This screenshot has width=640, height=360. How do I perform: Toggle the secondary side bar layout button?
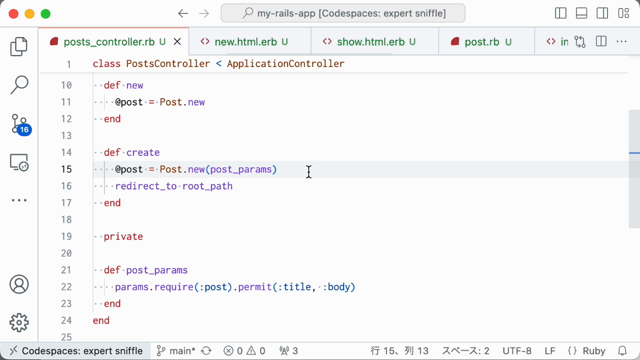point(602,13)
